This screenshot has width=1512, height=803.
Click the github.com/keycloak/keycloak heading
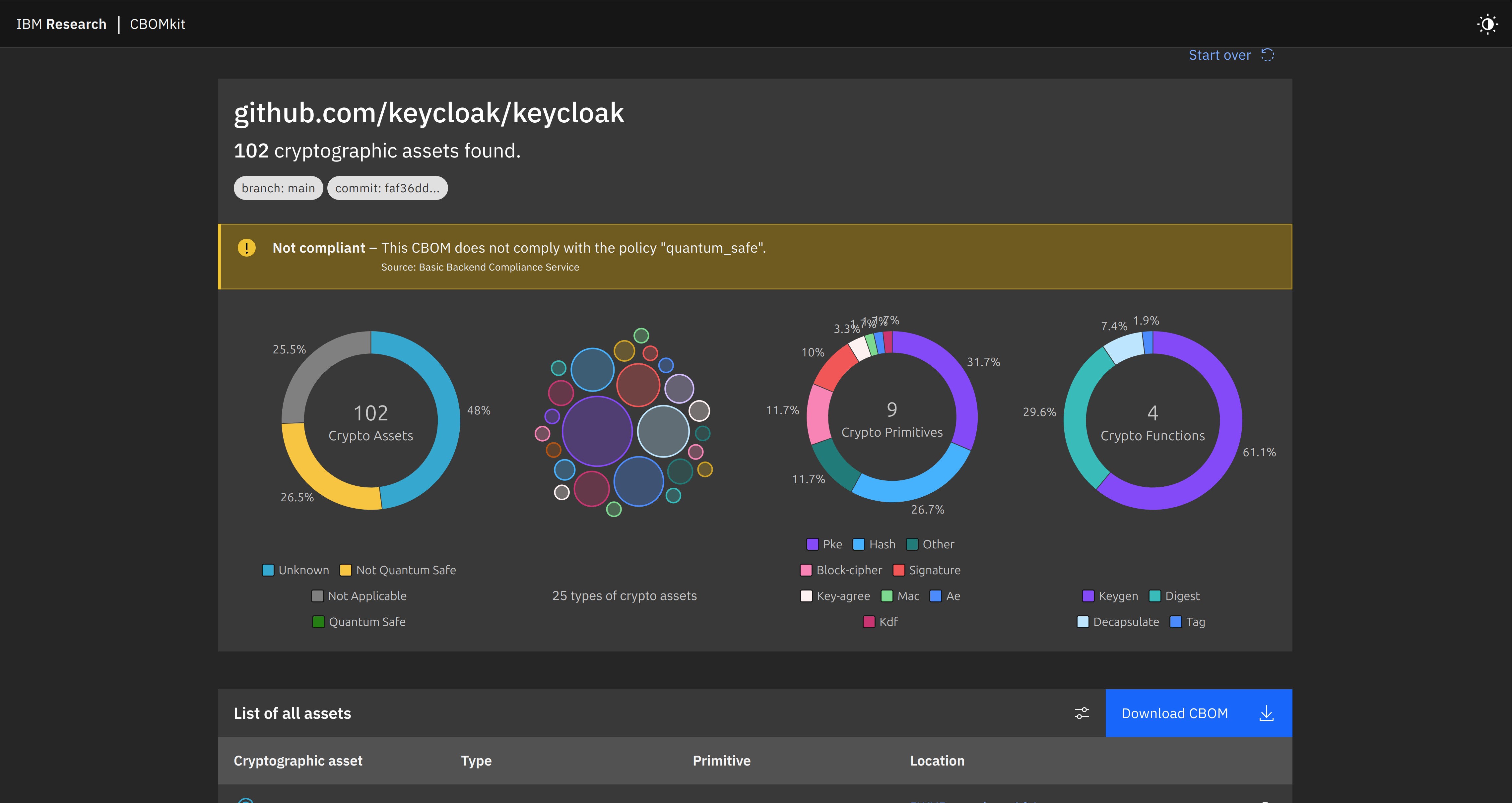click(x=429, y=113)
